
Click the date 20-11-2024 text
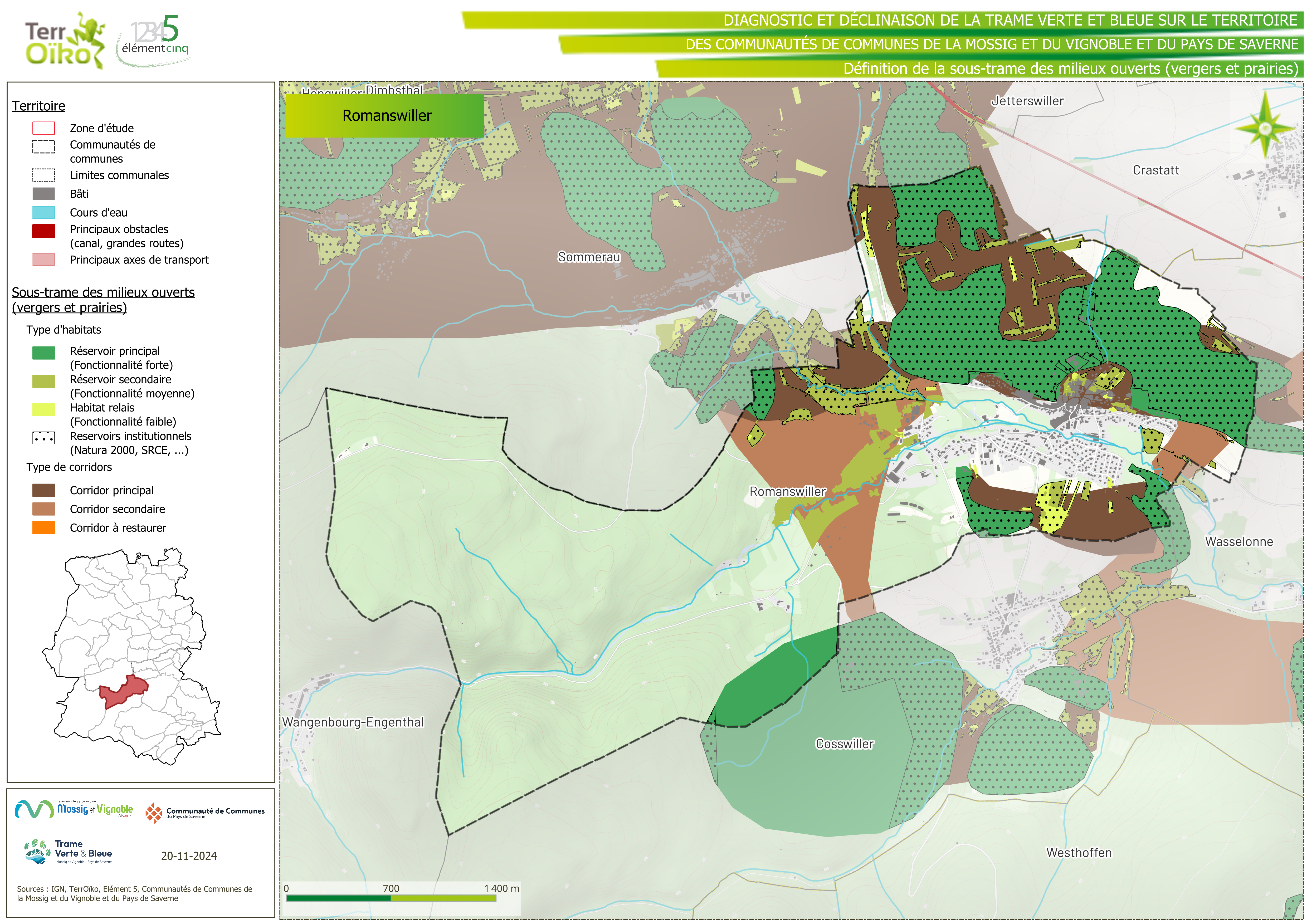[x=189, y=856]
